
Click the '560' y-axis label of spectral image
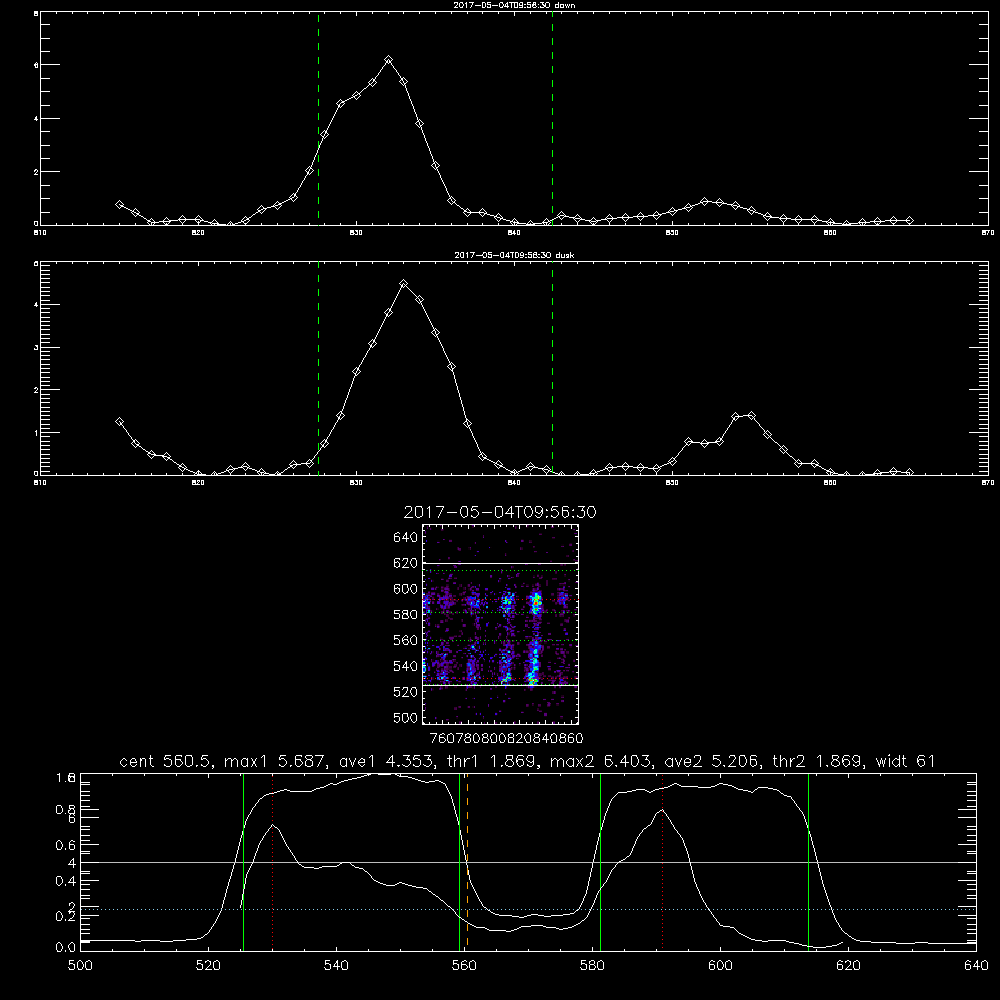point(405,640)
